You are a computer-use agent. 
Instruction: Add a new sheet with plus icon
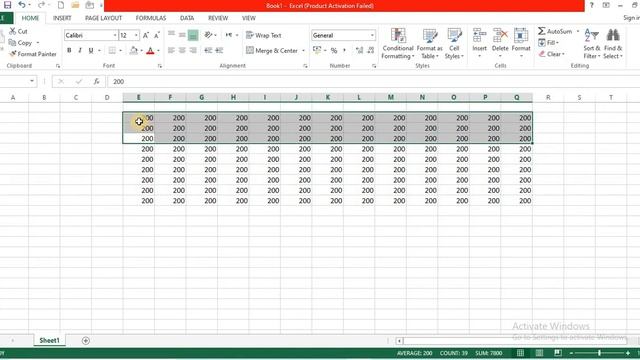point(86,340)
